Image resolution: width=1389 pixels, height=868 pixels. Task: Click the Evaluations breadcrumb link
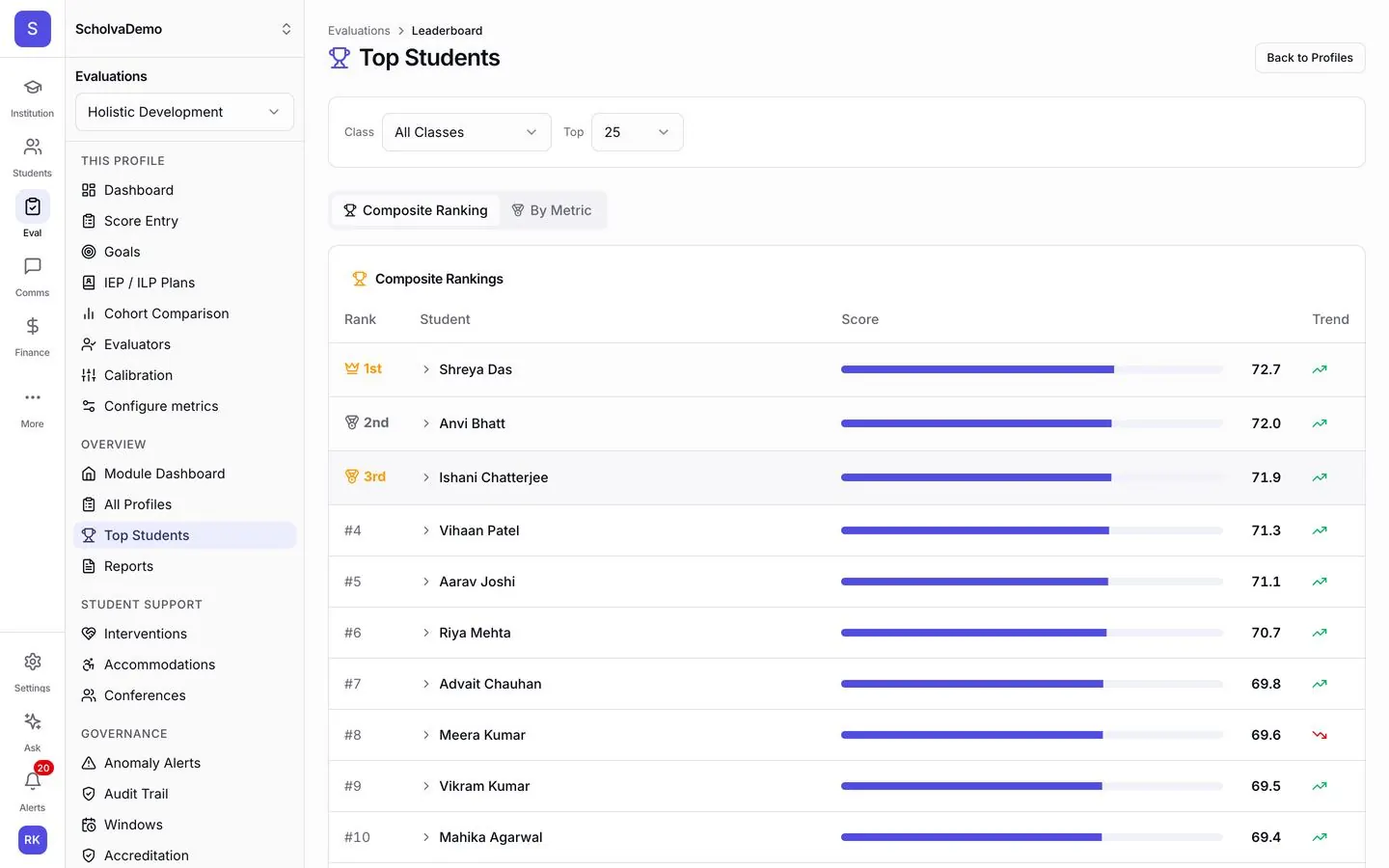click(x=359, y=31)
